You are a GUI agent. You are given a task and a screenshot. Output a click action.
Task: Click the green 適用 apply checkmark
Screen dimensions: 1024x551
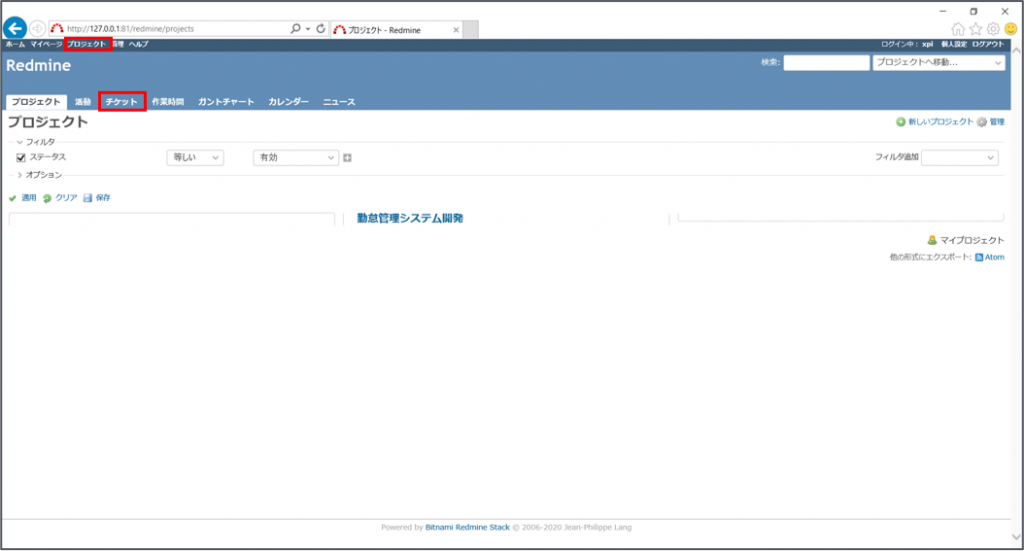pyautogui.click(x=13, y=198)
